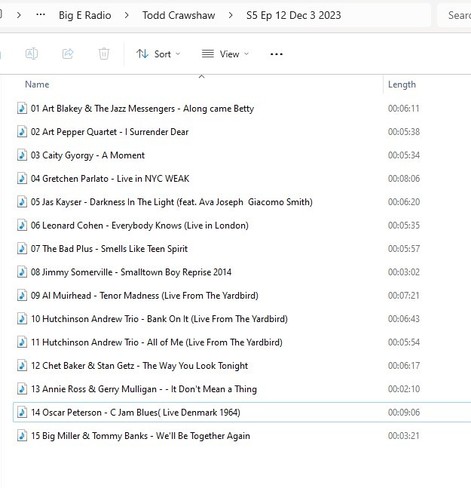Sort by the Name column header

[37, 84]
